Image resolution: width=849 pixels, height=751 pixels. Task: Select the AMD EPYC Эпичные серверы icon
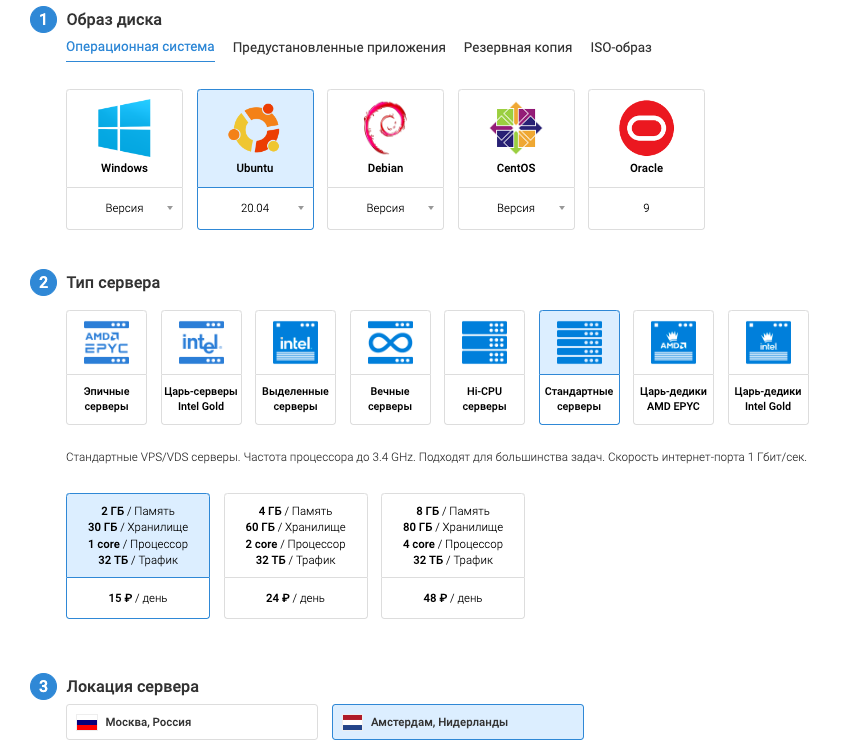(106, 343)
